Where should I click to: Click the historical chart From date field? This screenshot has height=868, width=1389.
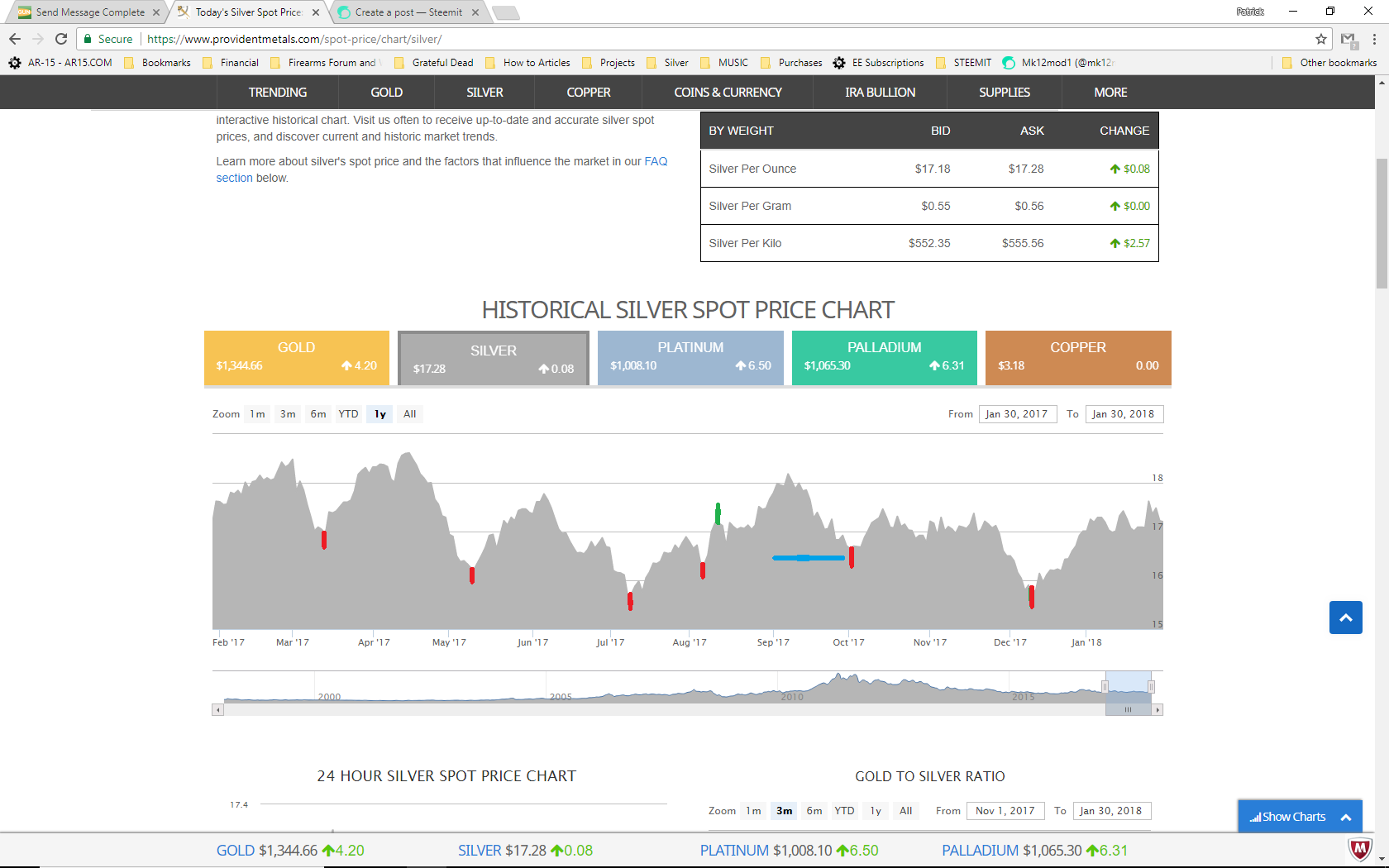1018,414
